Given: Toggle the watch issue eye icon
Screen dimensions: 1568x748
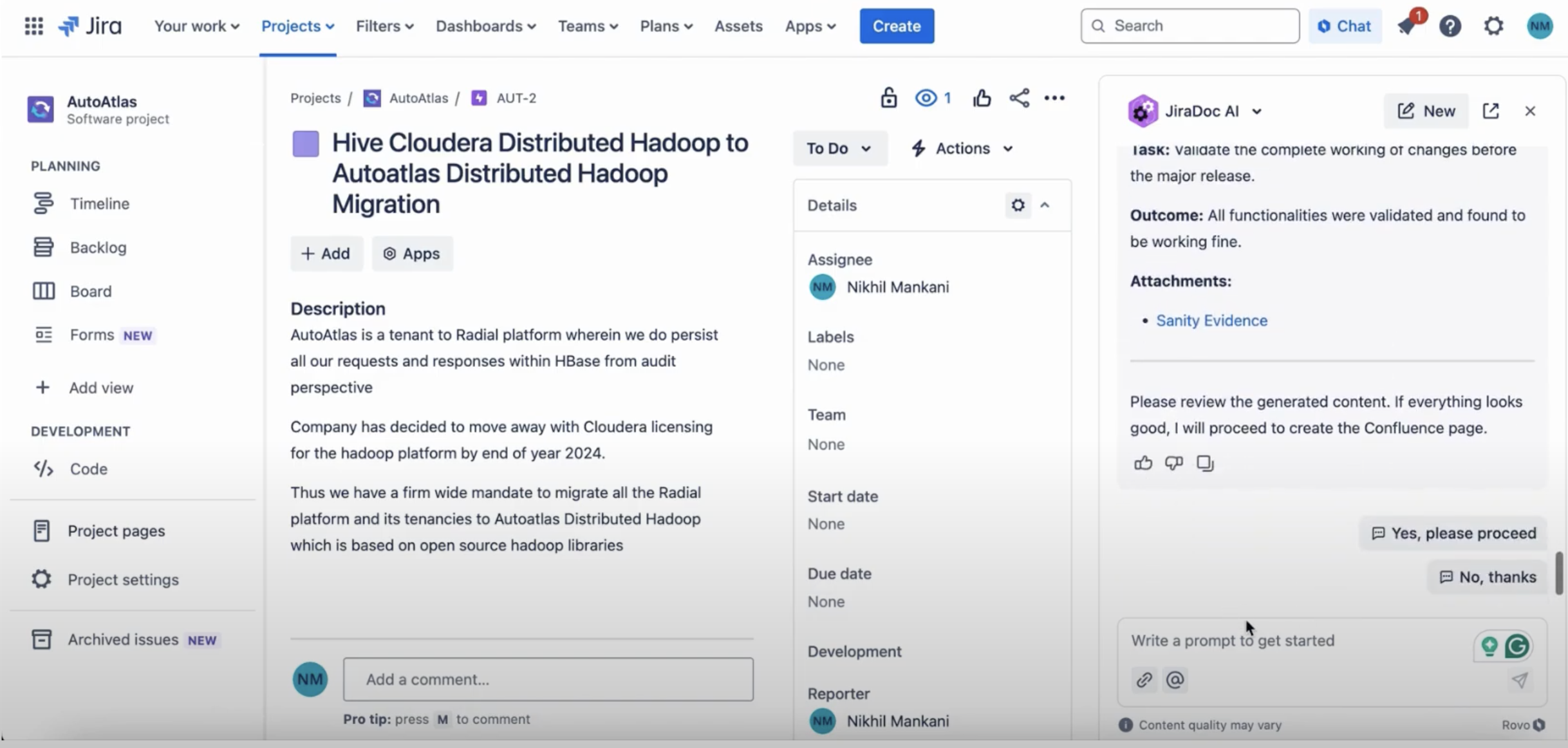Looking at the screenshot, I should pos(926,98).
